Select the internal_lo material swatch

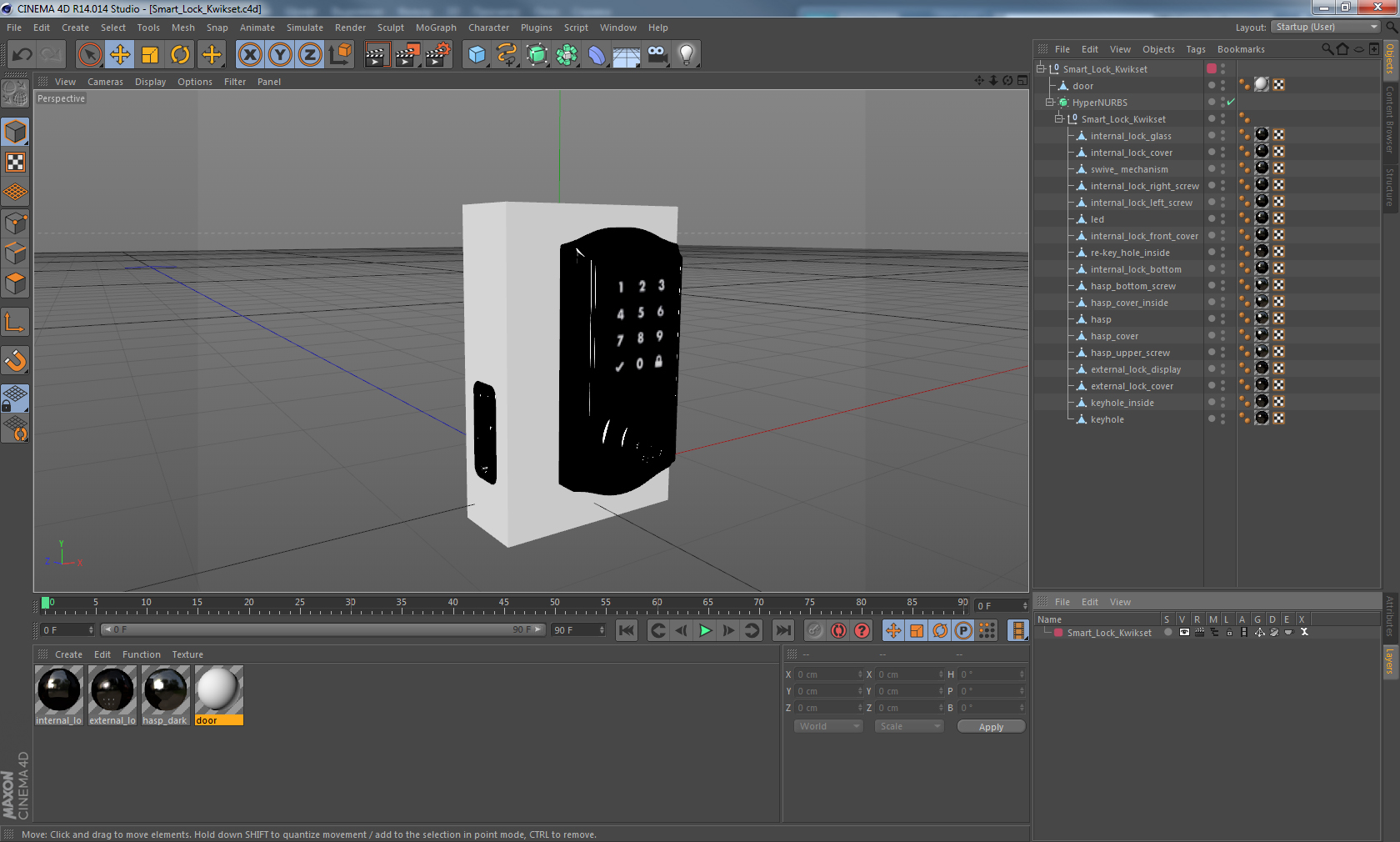pyautogui.click(x=59, y=695)
